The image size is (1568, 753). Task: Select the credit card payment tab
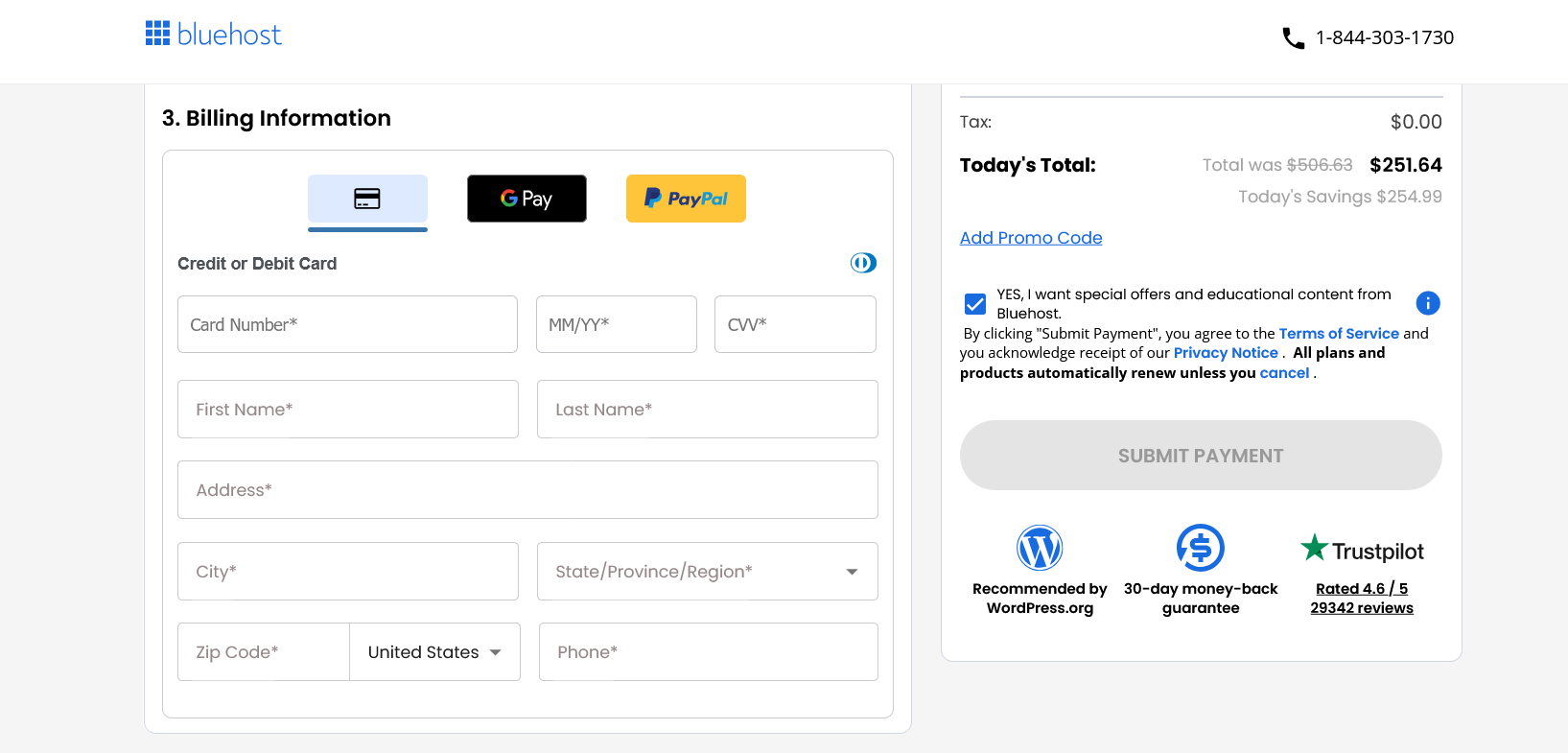point(367,199)
